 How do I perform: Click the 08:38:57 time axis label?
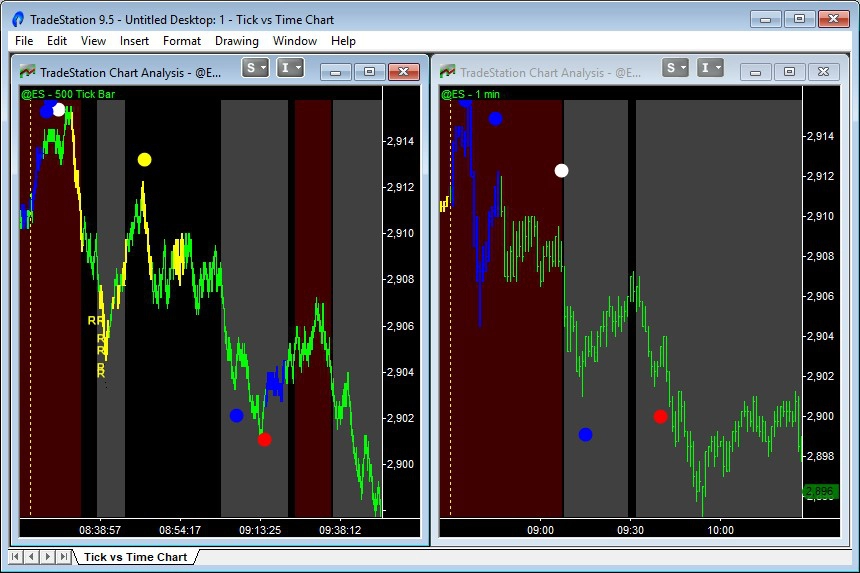[x=100, y=530]
